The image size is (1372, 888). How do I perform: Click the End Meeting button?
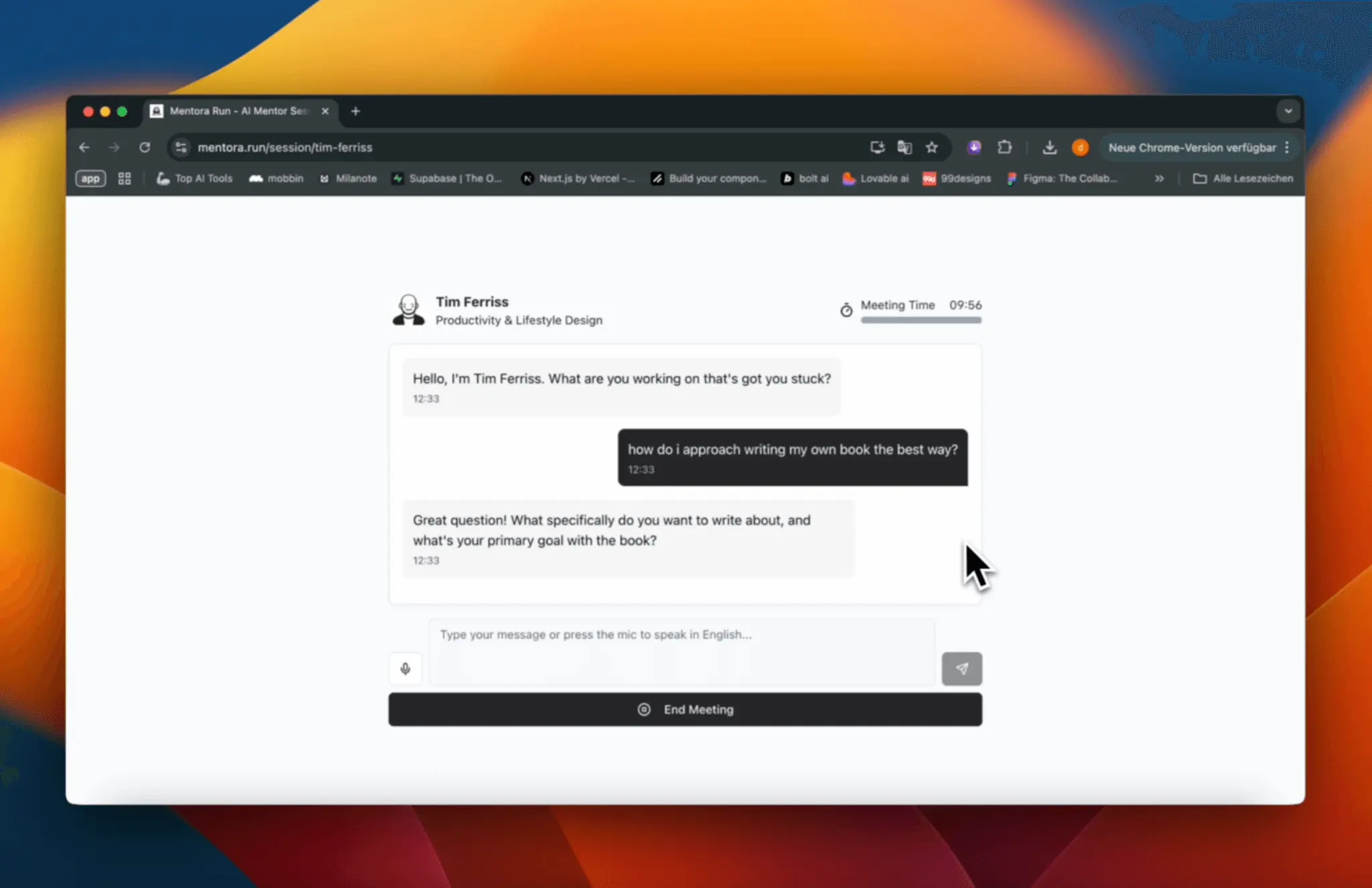point(685,709)
